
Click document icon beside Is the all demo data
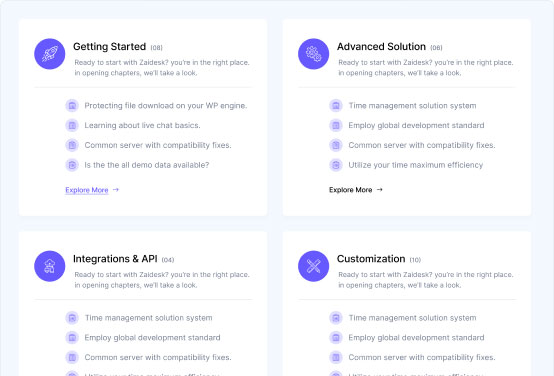click(x=72, y=165)
